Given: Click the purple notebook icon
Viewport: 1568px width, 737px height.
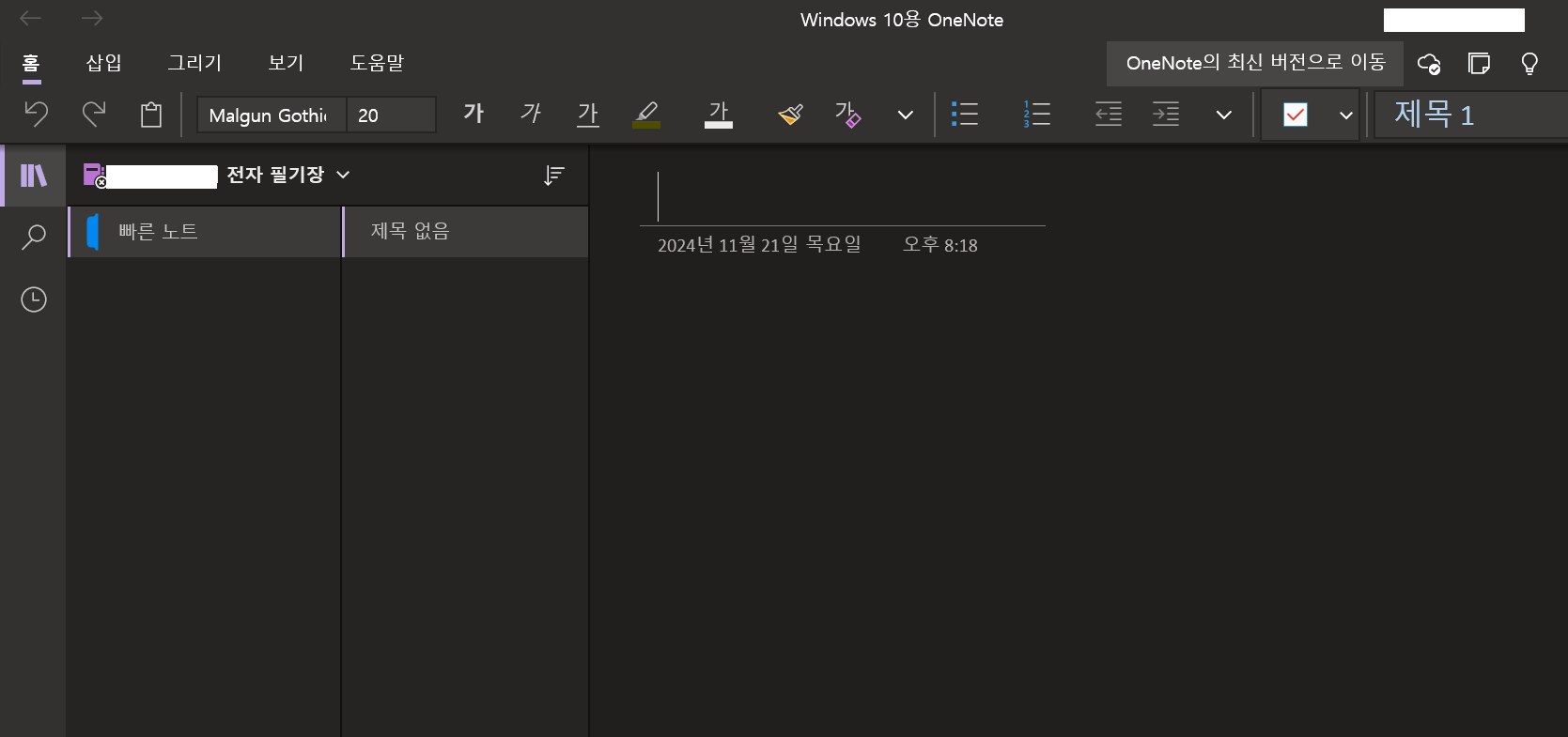Looking at the screenshot, I should (x=94, y=175).
